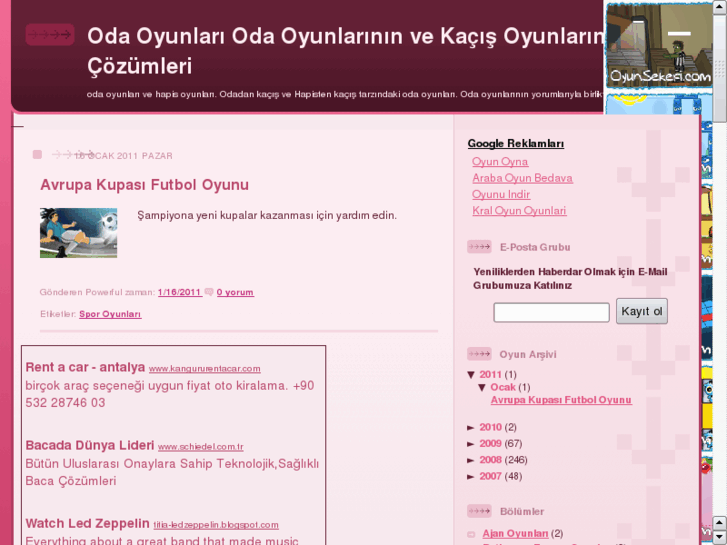The width and height of the screenshot is (727, 545).
Task: Click the arrows icon beside E-Posta Grubu
Action: coord(479,247)
